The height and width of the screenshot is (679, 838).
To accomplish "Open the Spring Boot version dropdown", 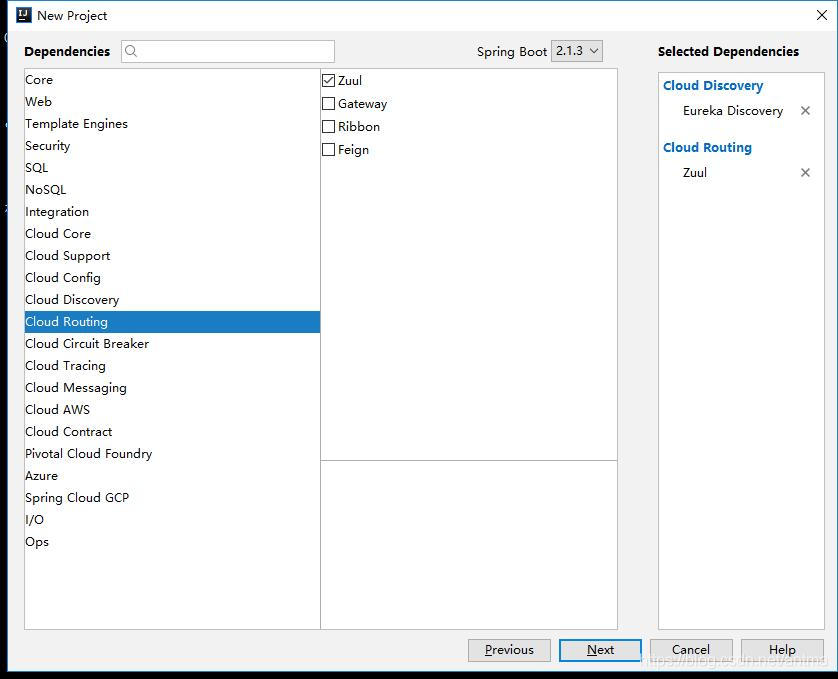I will (577, 51).
